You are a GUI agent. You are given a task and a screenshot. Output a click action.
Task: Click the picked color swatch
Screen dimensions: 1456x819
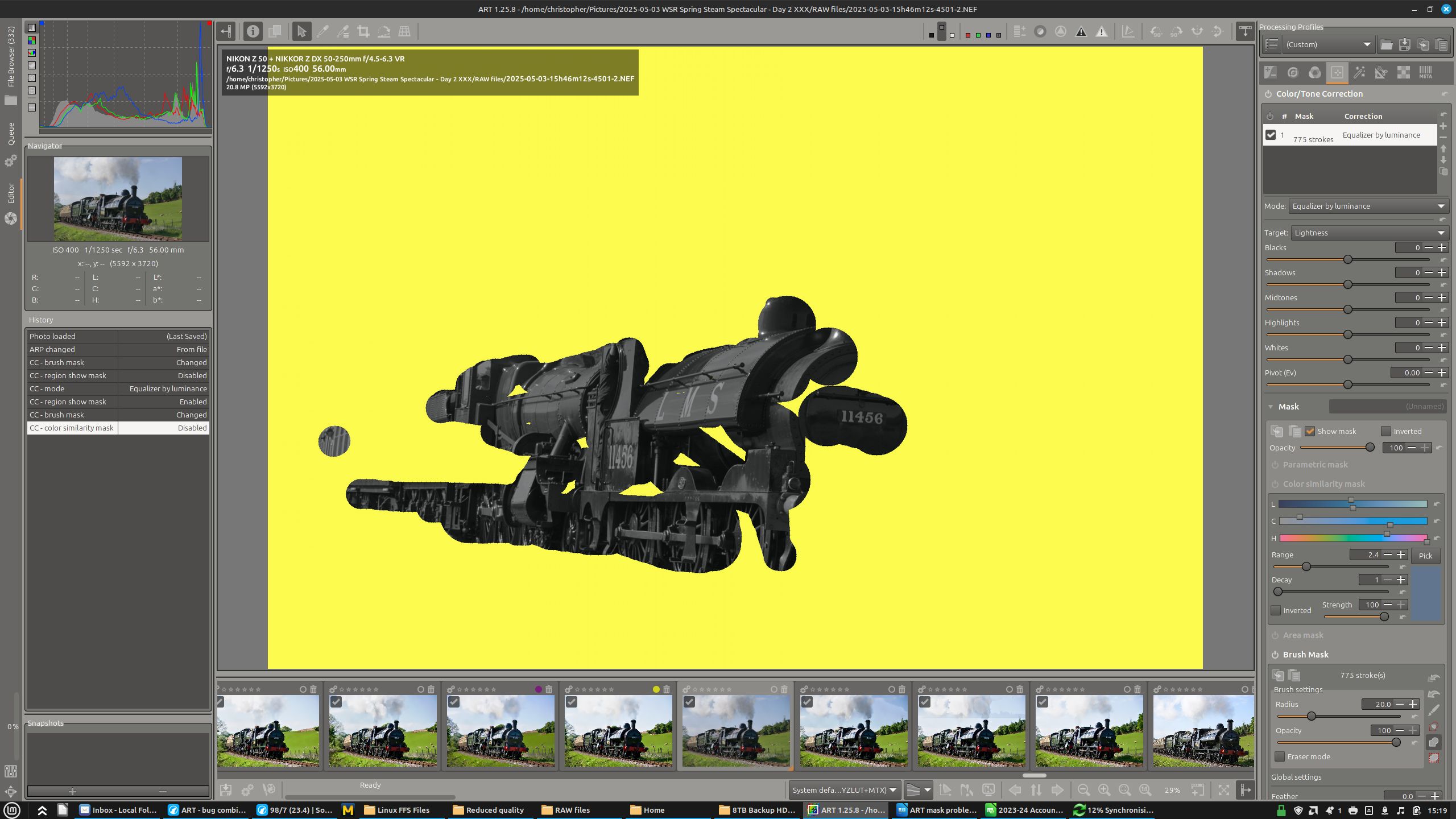point(1426,593)
